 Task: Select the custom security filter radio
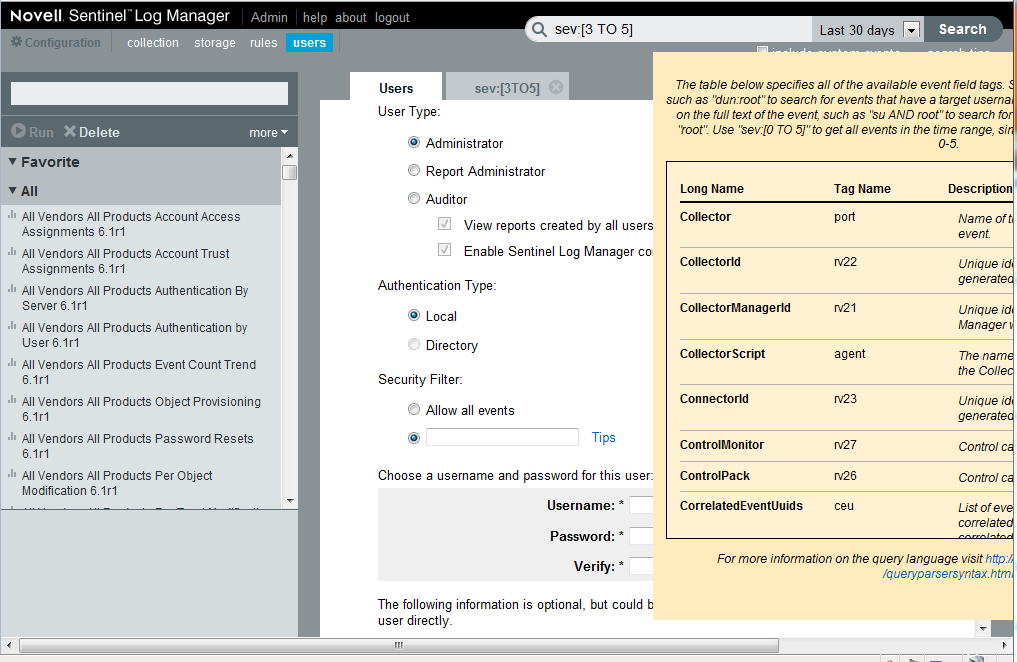point(414,438)
